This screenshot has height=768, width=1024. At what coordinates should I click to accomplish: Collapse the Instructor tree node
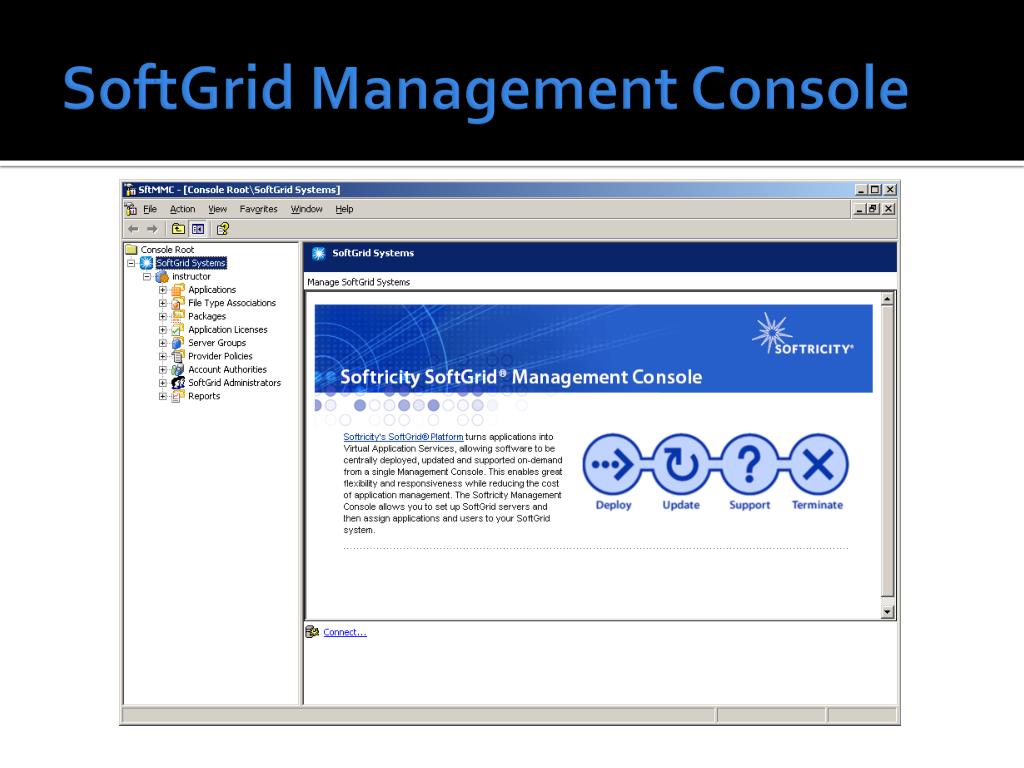click(x=147, y=277)
